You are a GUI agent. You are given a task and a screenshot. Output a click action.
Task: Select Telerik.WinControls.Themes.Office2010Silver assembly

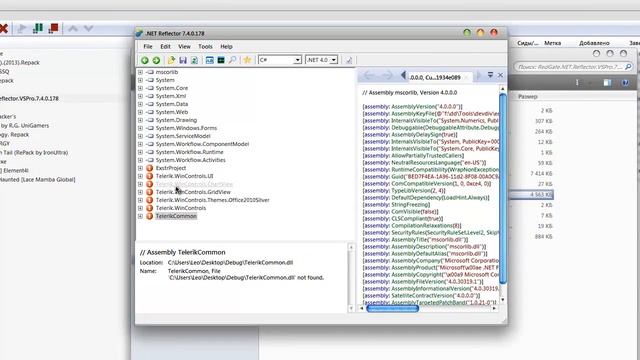point(212,200)
